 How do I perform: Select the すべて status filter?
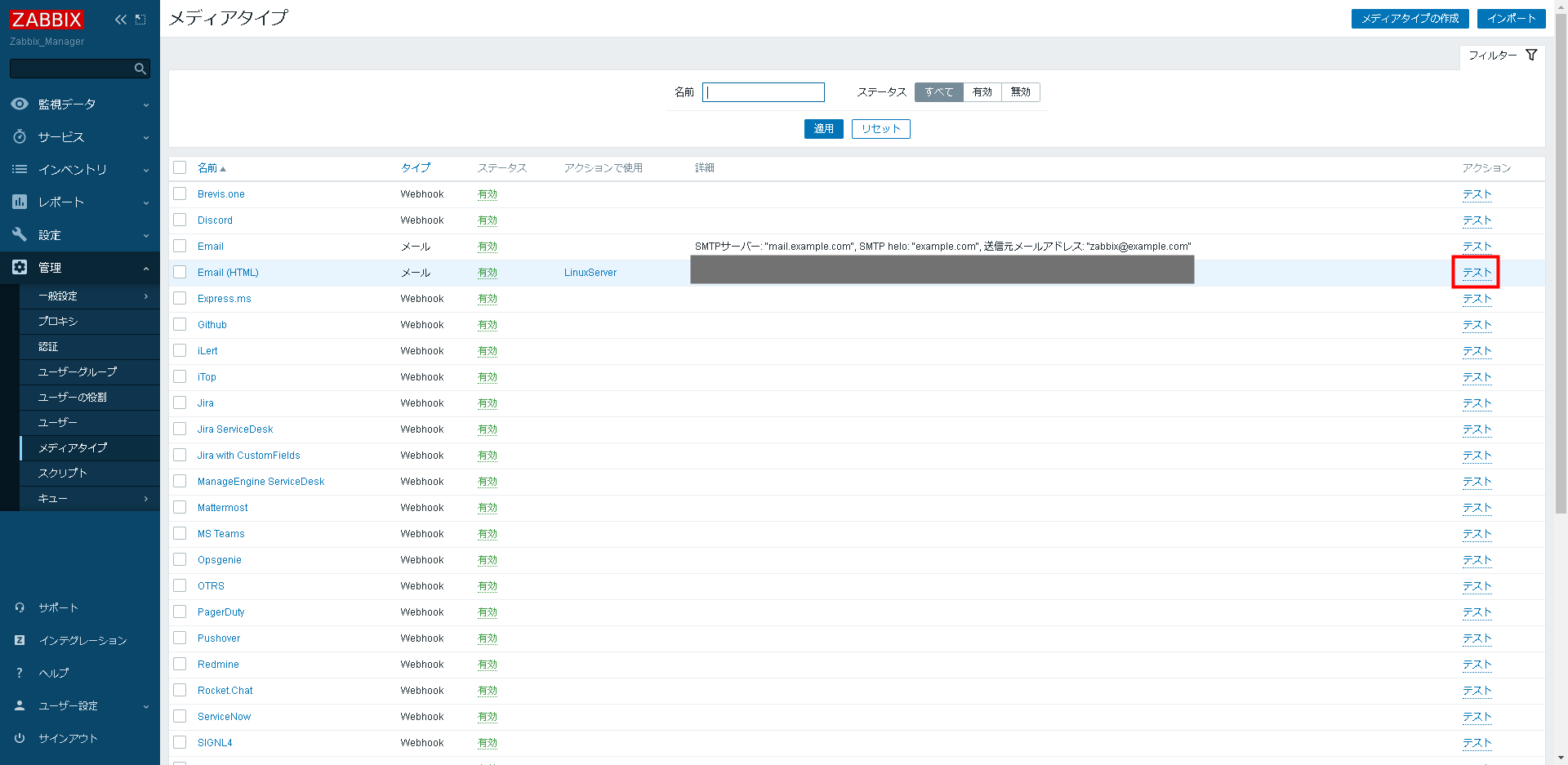pyautogui.click(x=938, y=92)
